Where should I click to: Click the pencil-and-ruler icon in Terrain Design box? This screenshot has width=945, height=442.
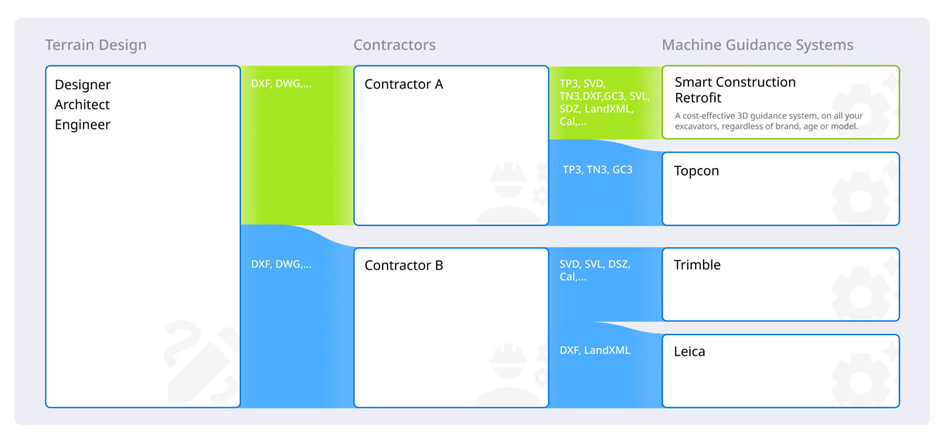click(x=201, y=362)
